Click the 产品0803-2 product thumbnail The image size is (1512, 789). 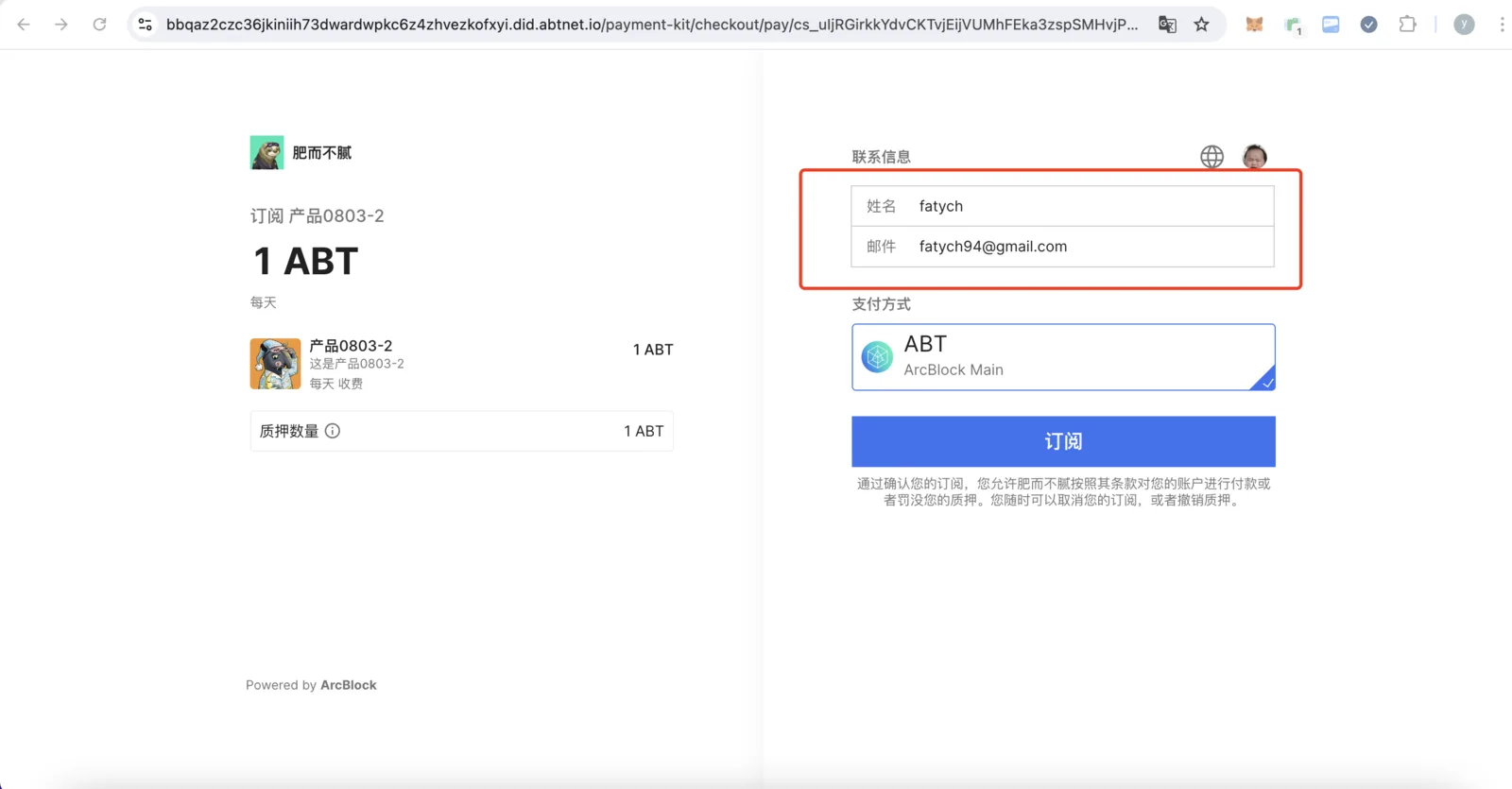pyautogui.click(x=275, y=364)
